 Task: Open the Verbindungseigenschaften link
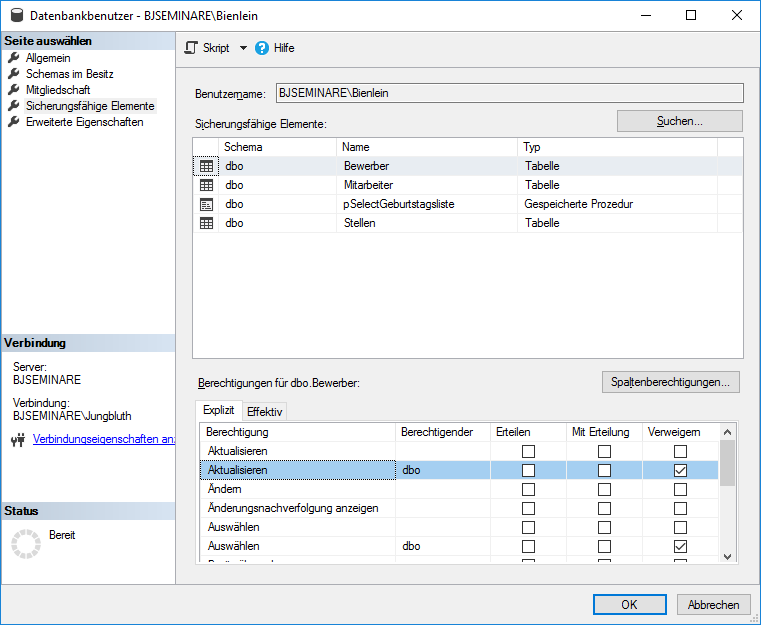104,439
